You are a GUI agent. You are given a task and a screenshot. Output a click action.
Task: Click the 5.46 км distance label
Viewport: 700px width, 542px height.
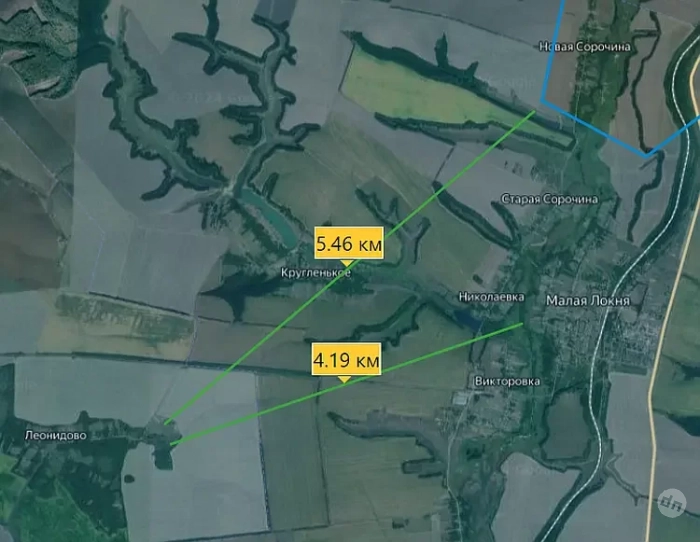point(349,243)
